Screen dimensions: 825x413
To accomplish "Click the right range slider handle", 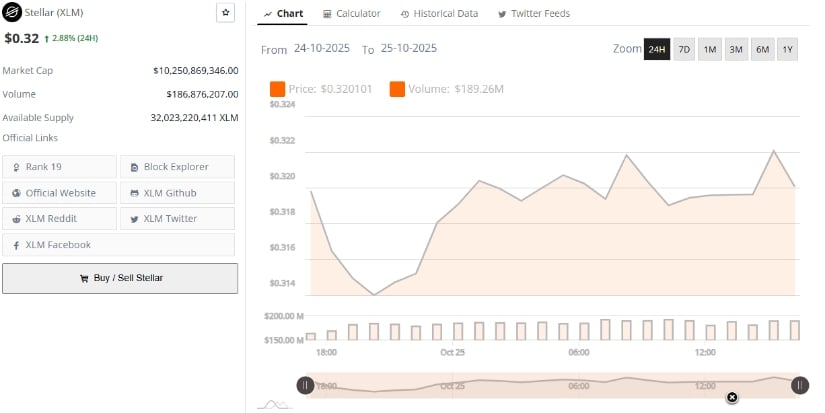I will click(799, 385).
